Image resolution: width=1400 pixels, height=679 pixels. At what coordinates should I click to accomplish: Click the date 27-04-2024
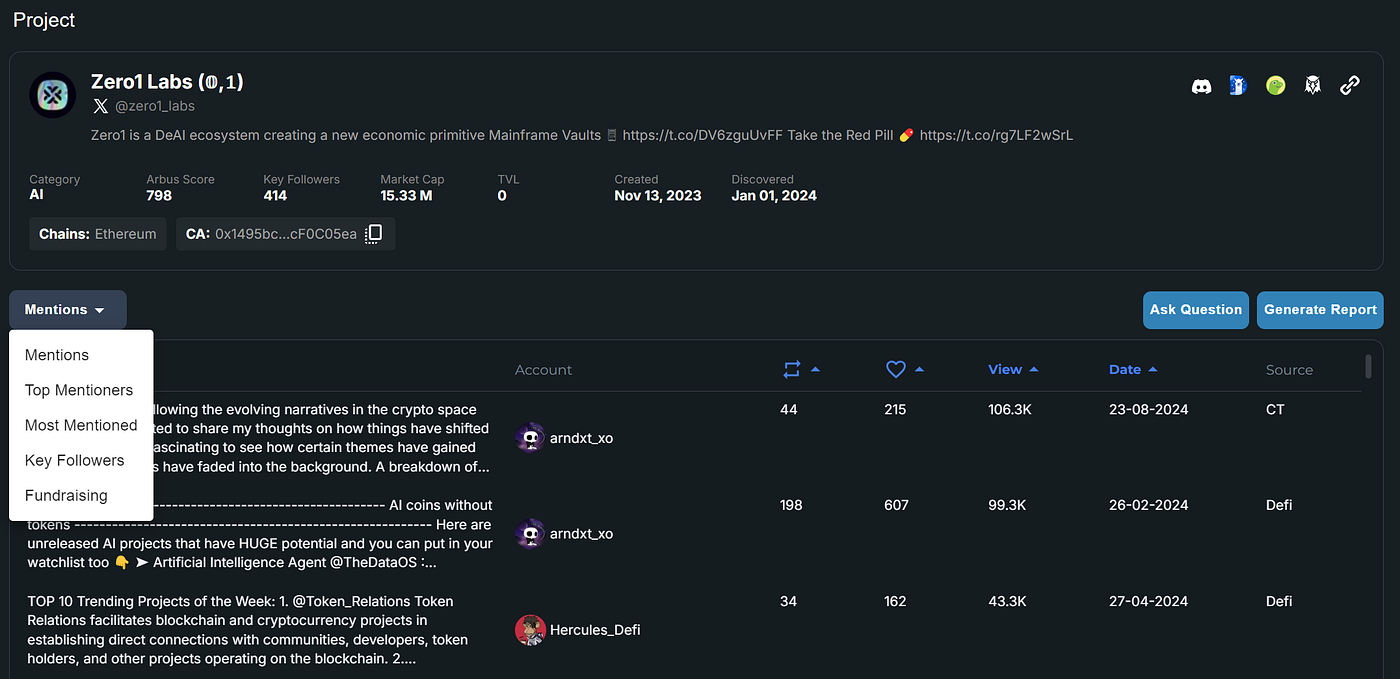pos(1148,601)
